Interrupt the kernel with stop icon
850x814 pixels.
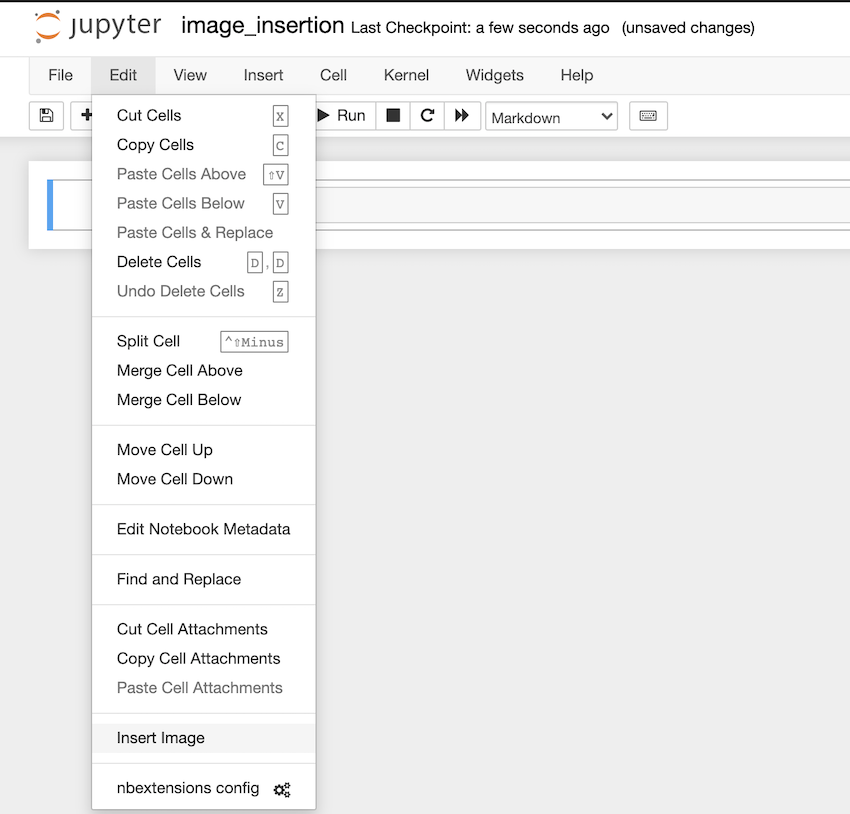point(393,115)
